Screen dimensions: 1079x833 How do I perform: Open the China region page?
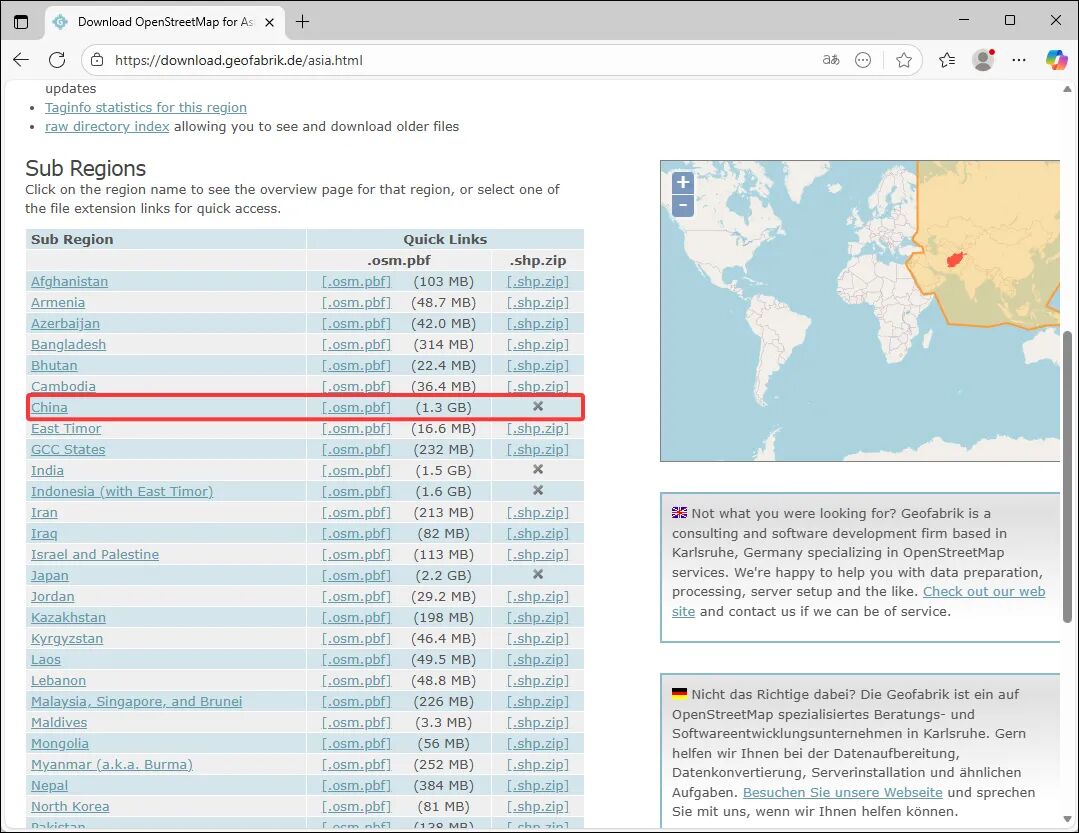[x=50, y=407]
